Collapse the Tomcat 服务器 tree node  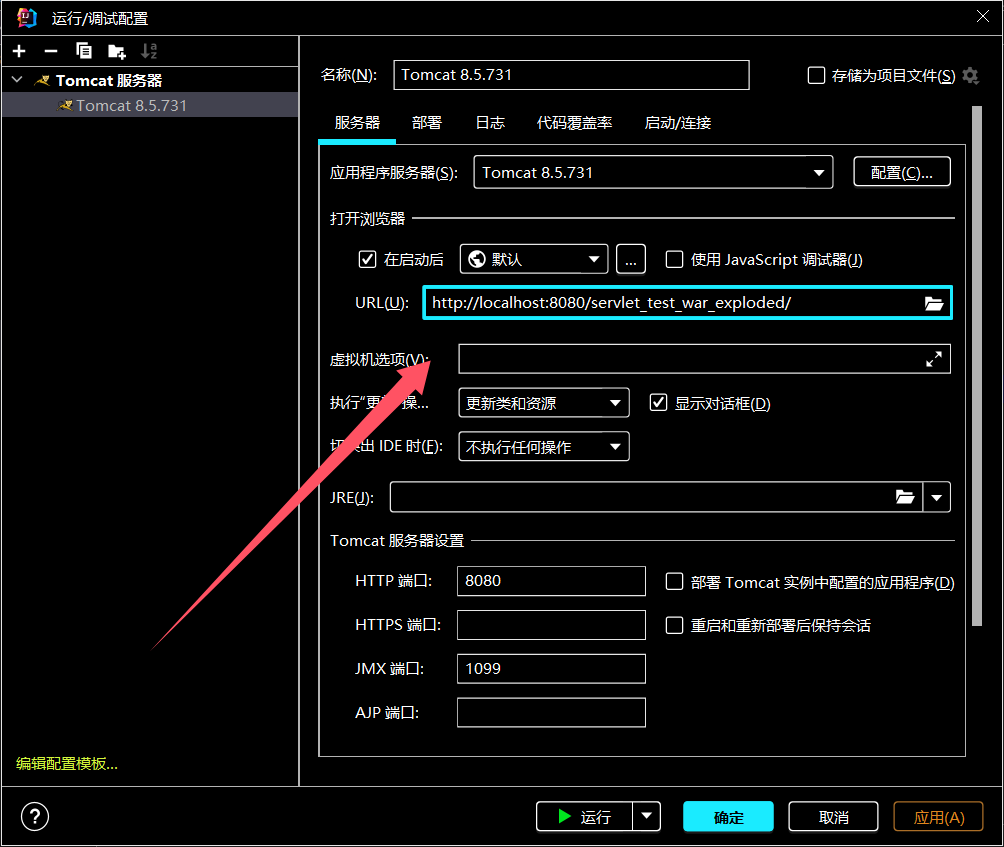[17, 80]
